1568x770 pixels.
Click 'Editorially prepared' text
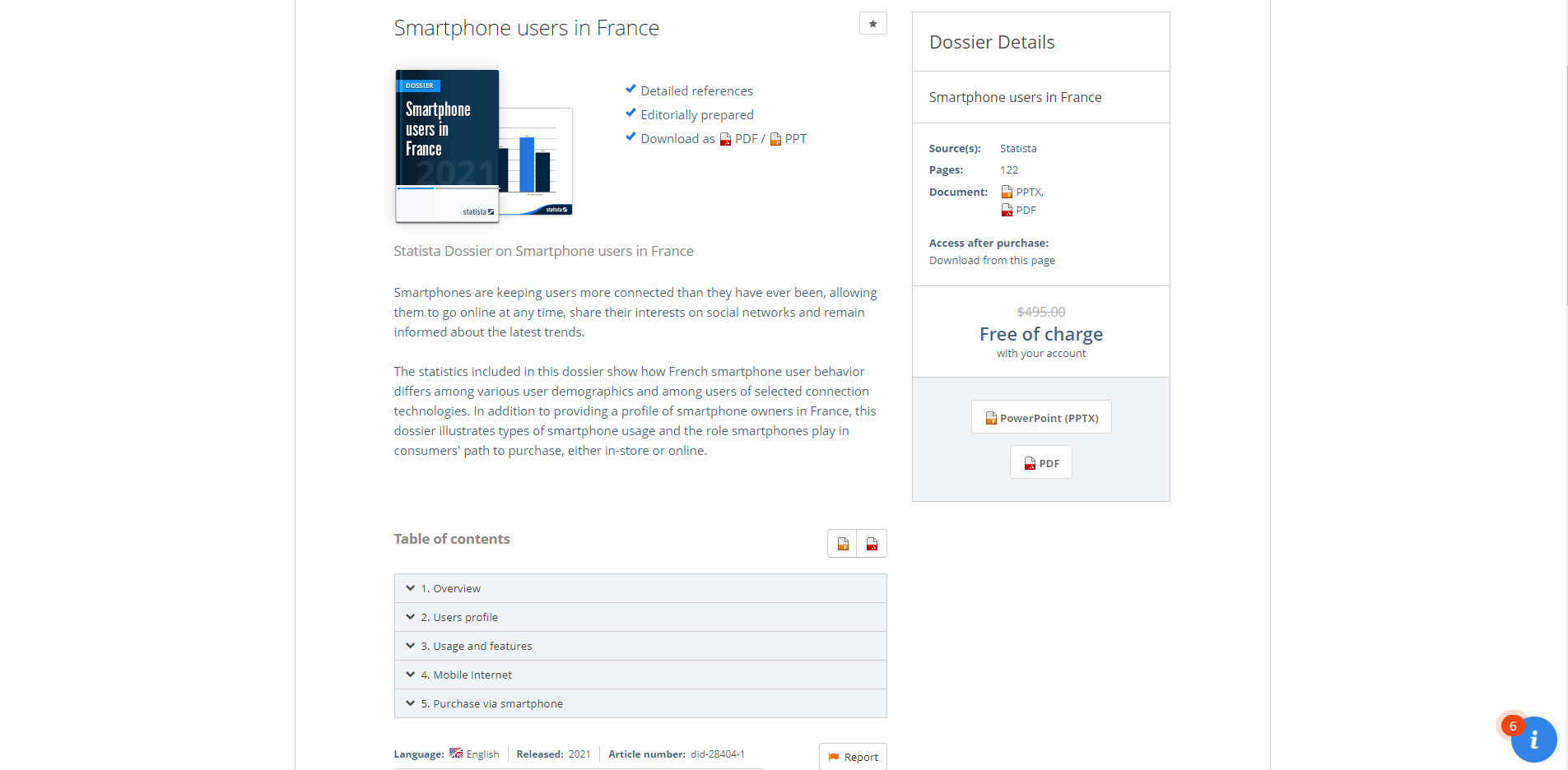point(697,115)
